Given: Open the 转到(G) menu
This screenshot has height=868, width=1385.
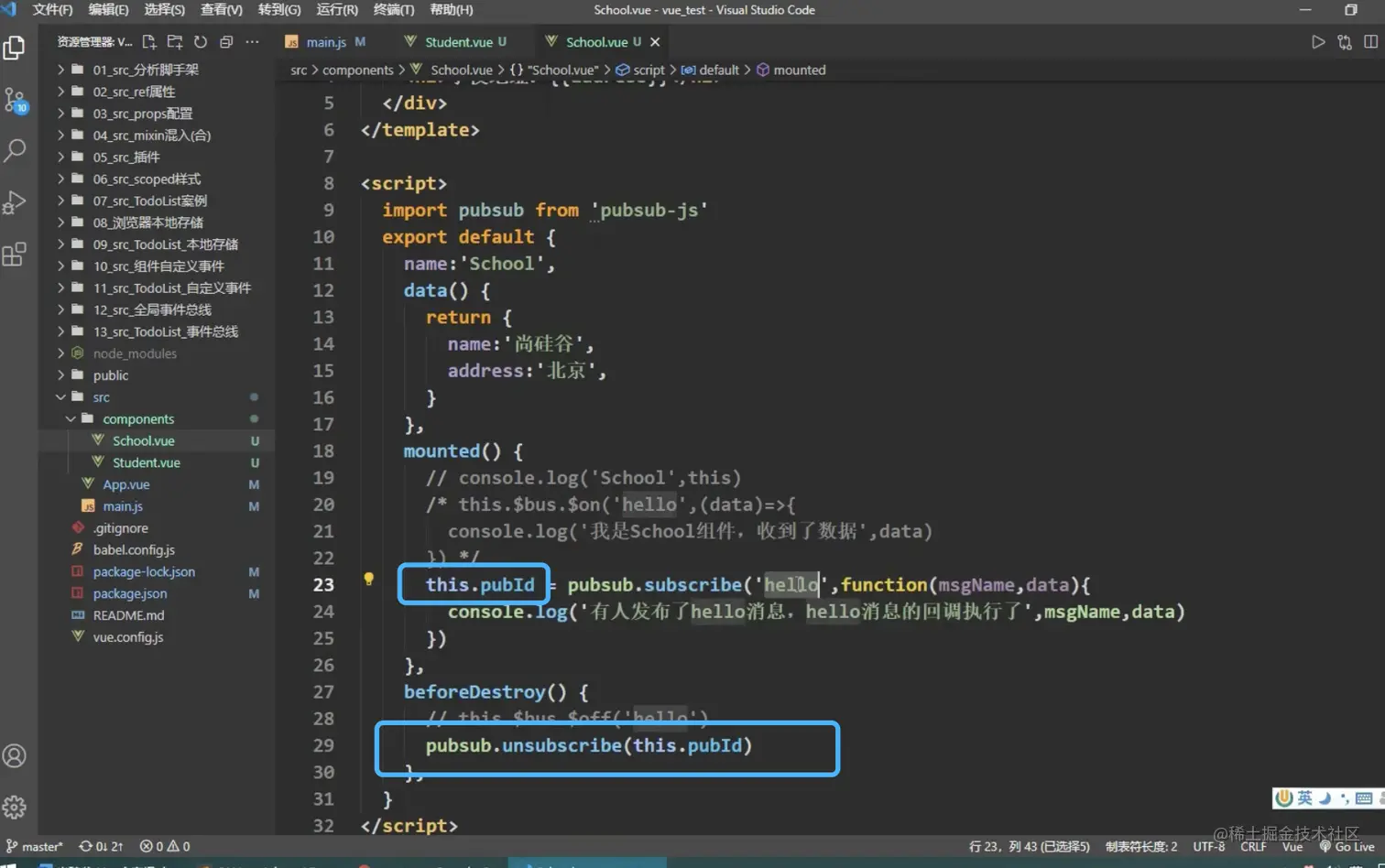Looking at the screenshot, I should [x=279, y=9].
